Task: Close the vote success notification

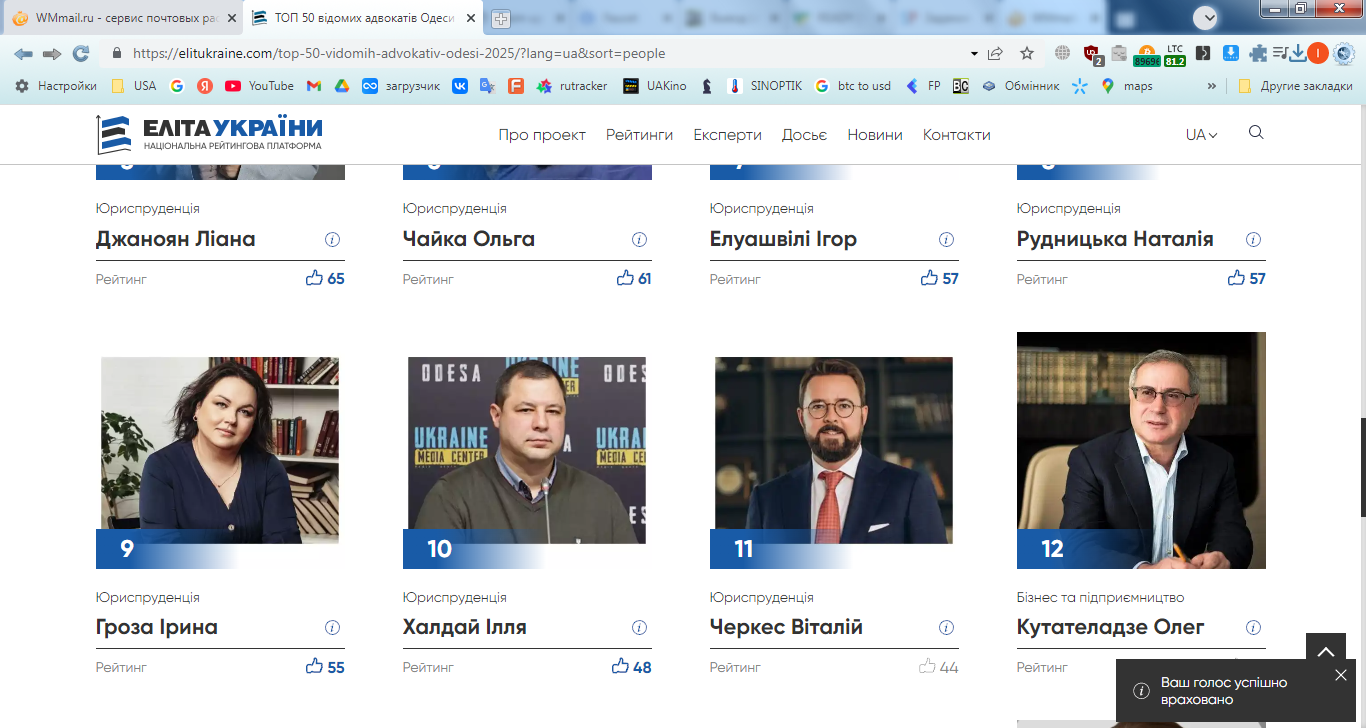Action: (x=1341, y=675)
